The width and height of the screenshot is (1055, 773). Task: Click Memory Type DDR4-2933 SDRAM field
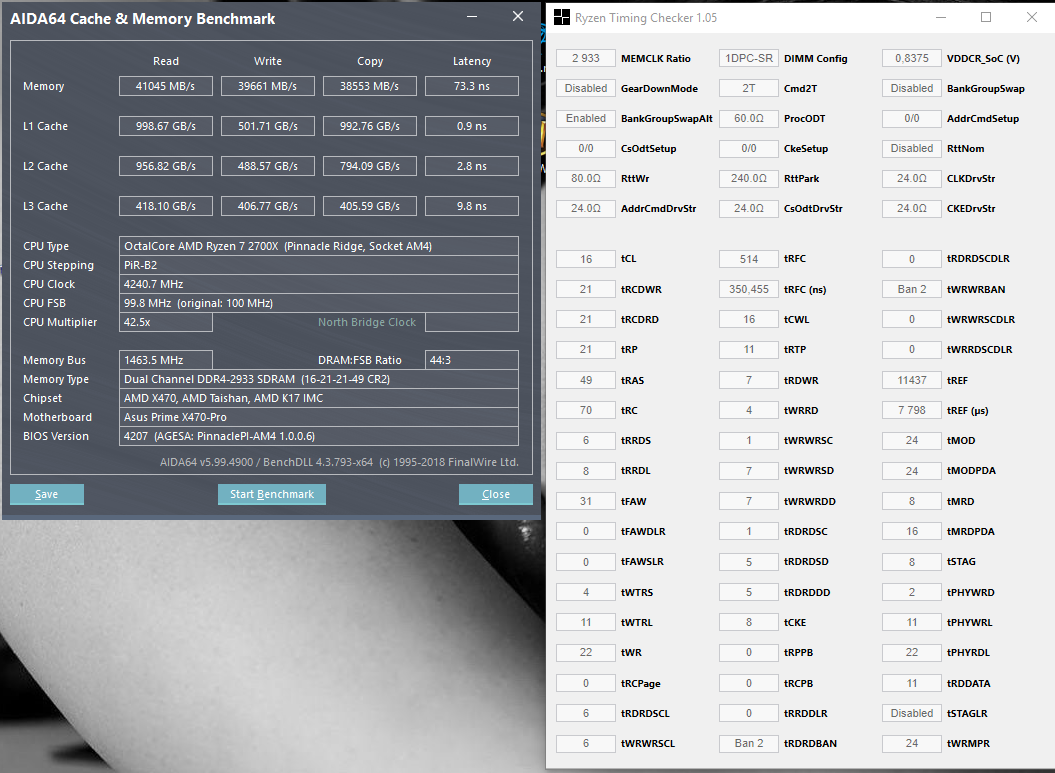(319, 379)
